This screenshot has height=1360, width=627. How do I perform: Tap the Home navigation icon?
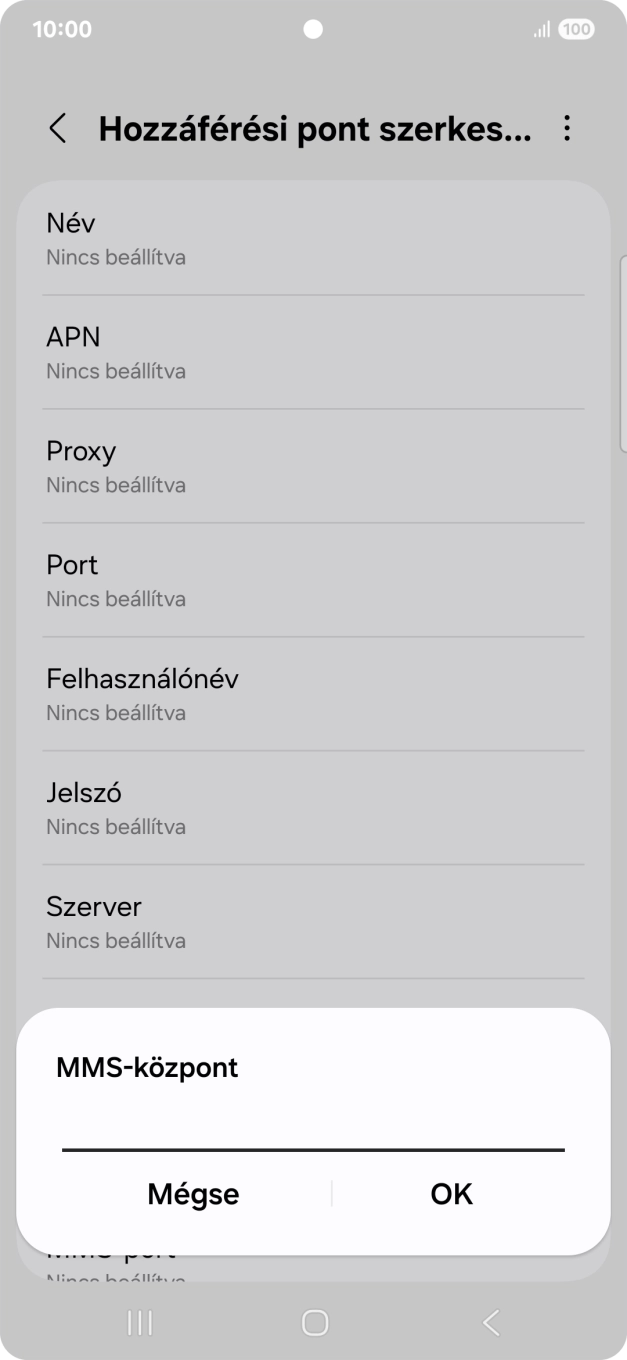tap(313, 1321)
